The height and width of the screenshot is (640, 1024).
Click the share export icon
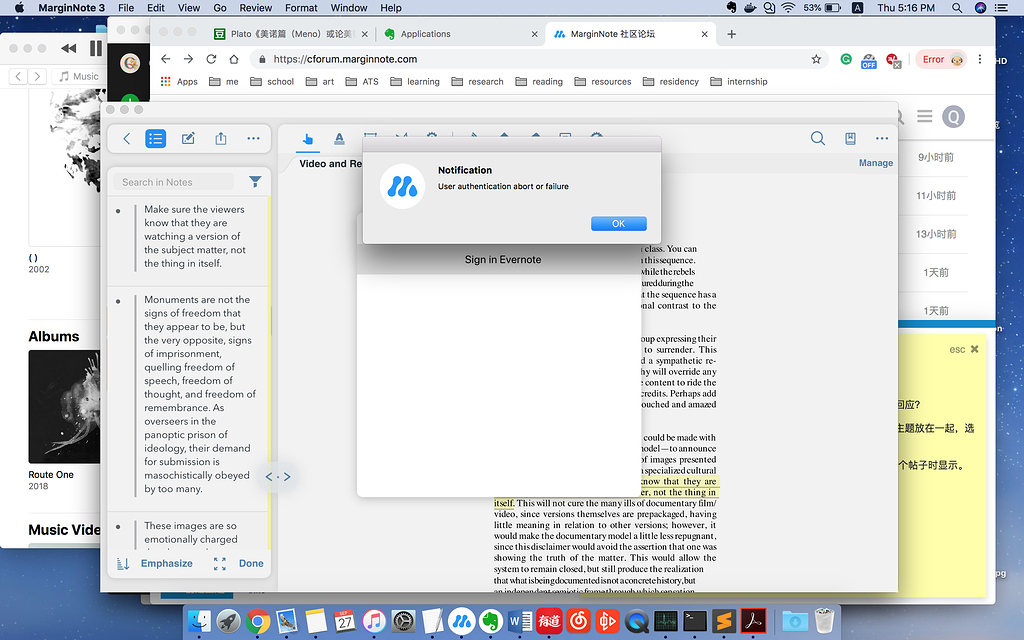pos(221,139)
